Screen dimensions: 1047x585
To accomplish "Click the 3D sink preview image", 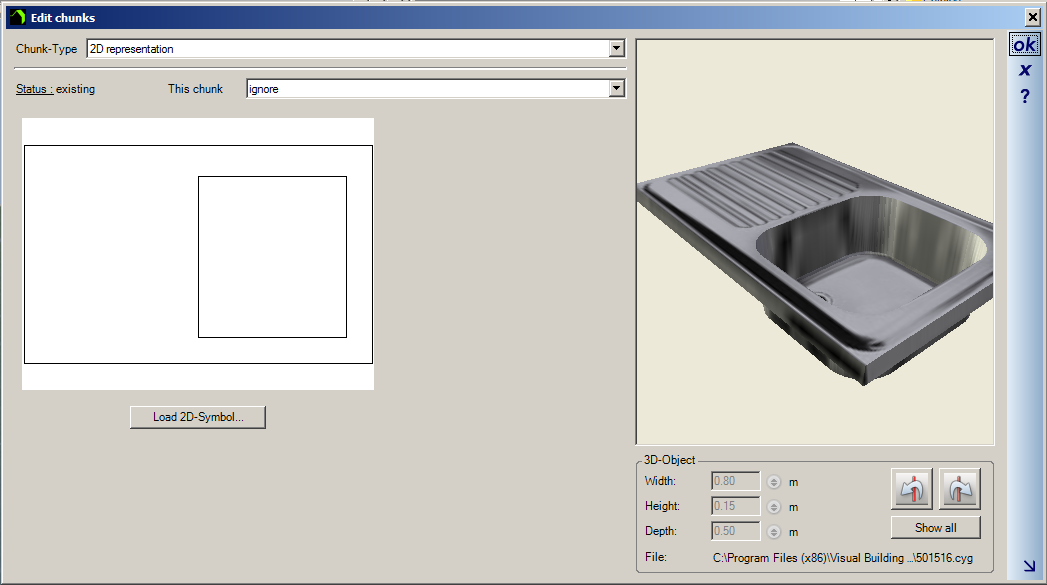I will (x=815, y=242).
